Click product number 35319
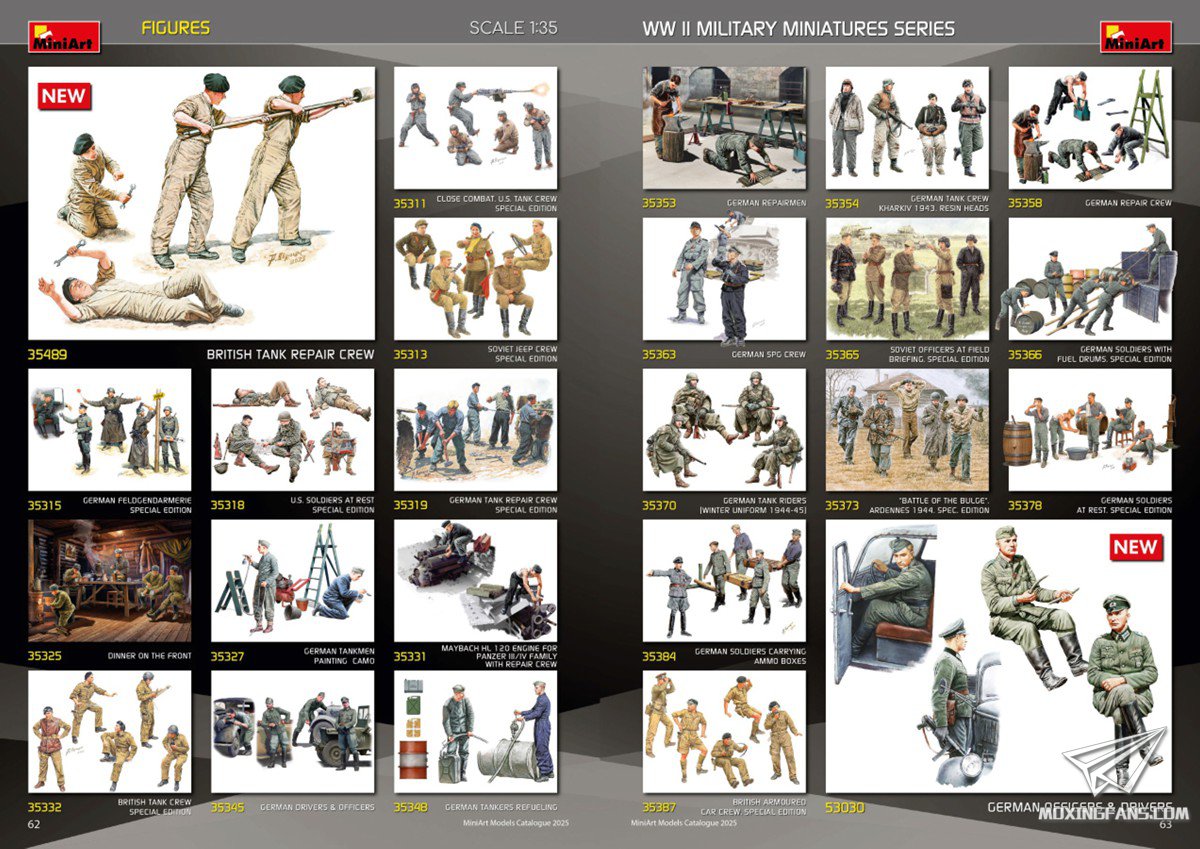Image resolution: width=1200 pixels, height=849 pixels. coord(411,505)
